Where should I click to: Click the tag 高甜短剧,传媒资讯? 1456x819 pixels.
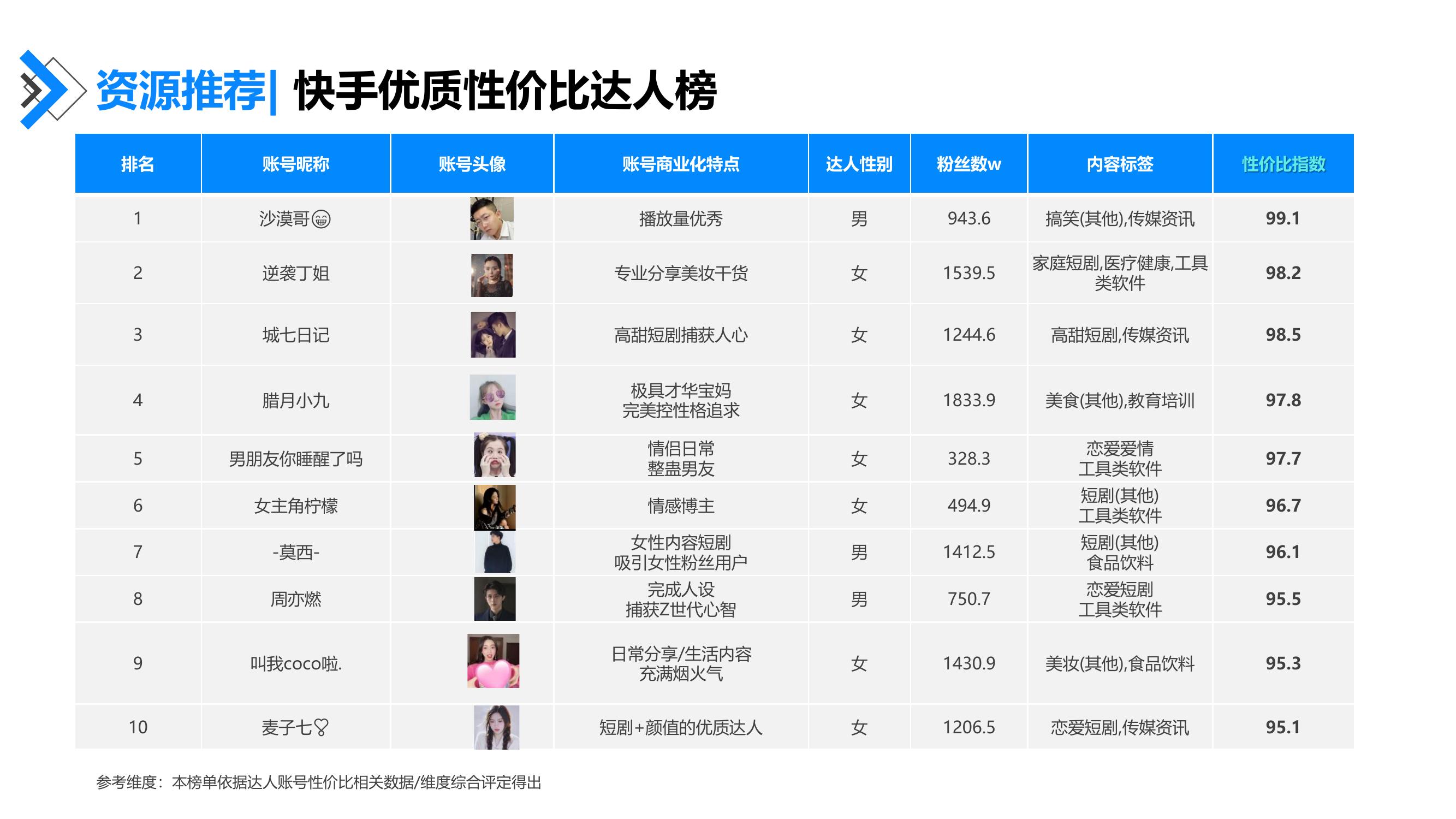click(1120, 335)
